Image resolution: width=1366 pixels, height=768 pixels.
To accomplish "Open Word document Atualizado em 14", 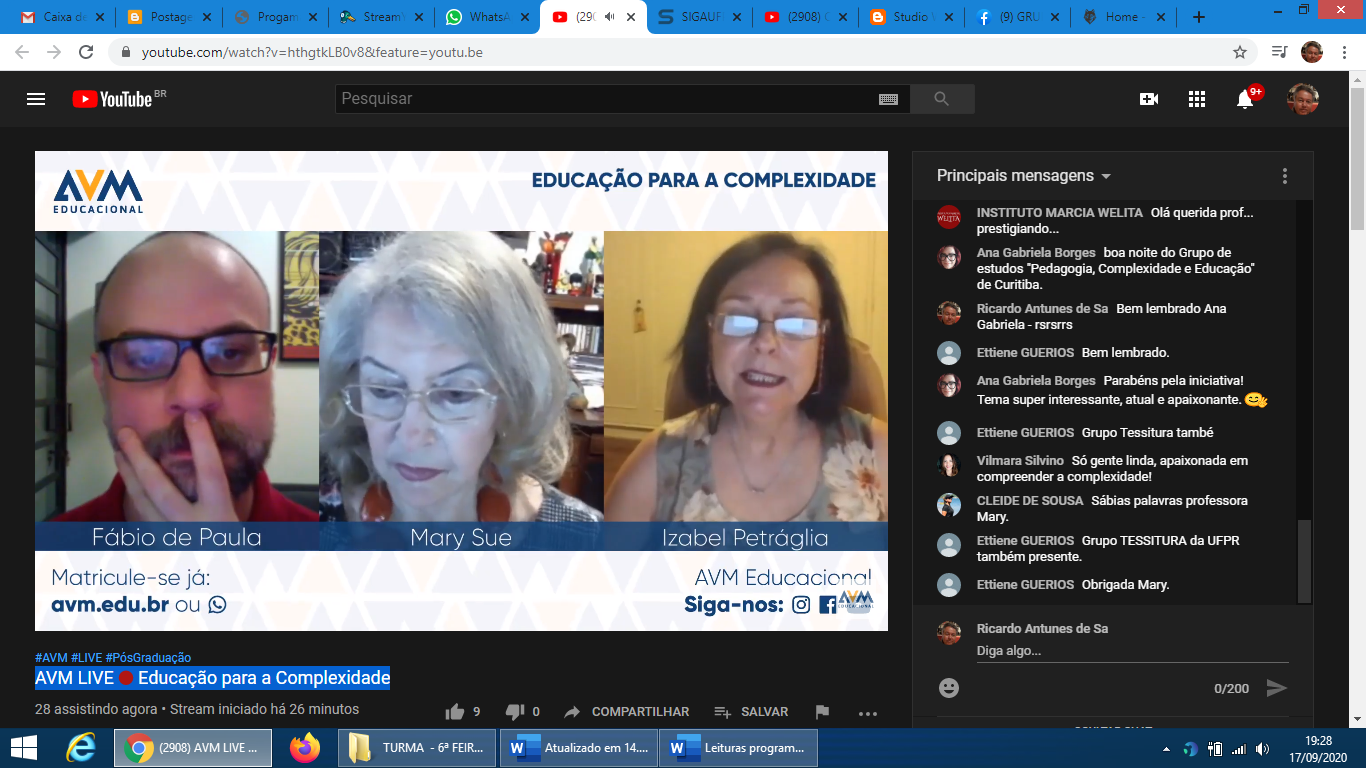I will click(580, 748).
